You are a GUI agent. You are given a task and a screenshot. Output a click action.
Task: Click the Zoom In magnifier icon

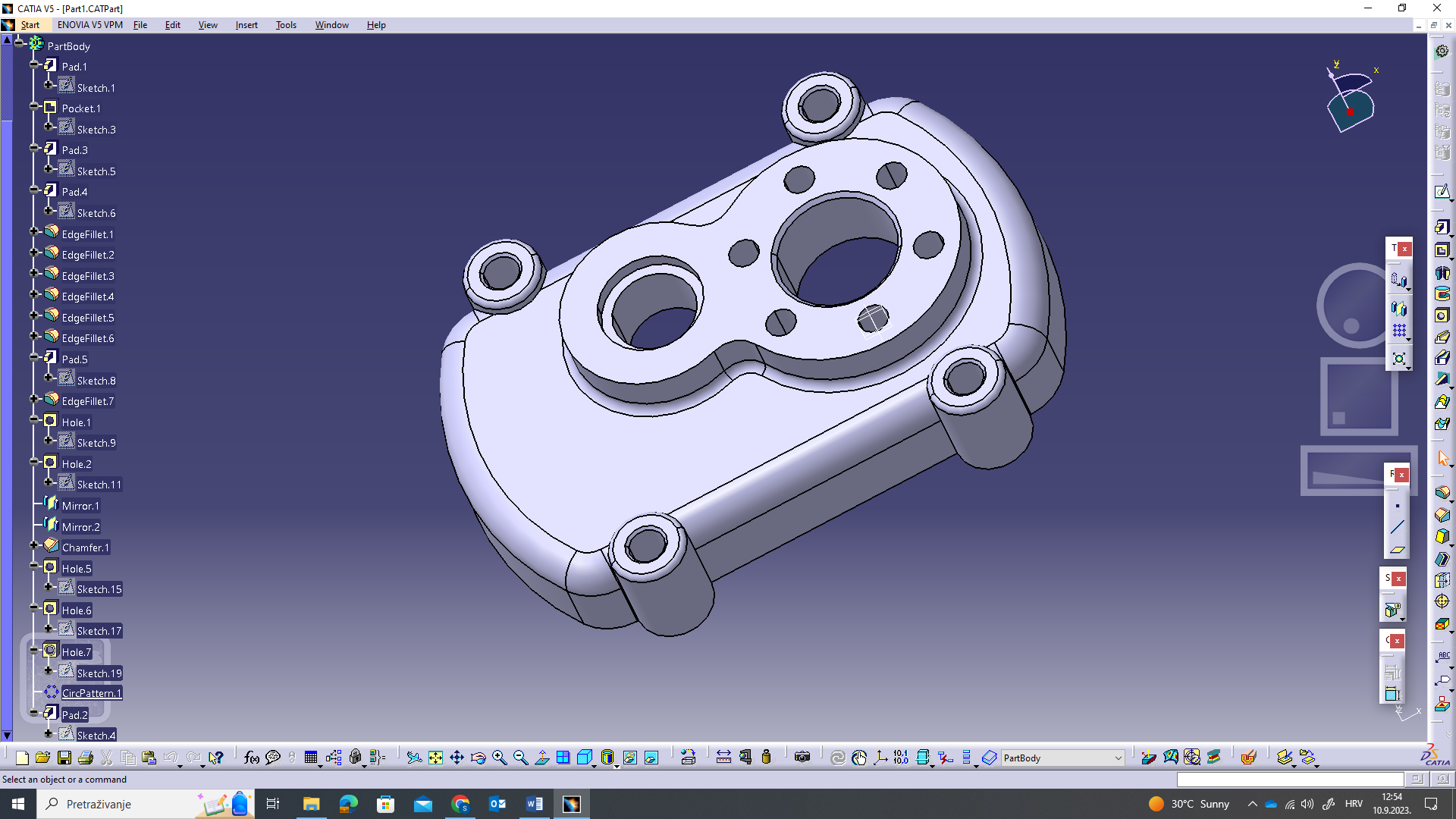tap(499, 758)
